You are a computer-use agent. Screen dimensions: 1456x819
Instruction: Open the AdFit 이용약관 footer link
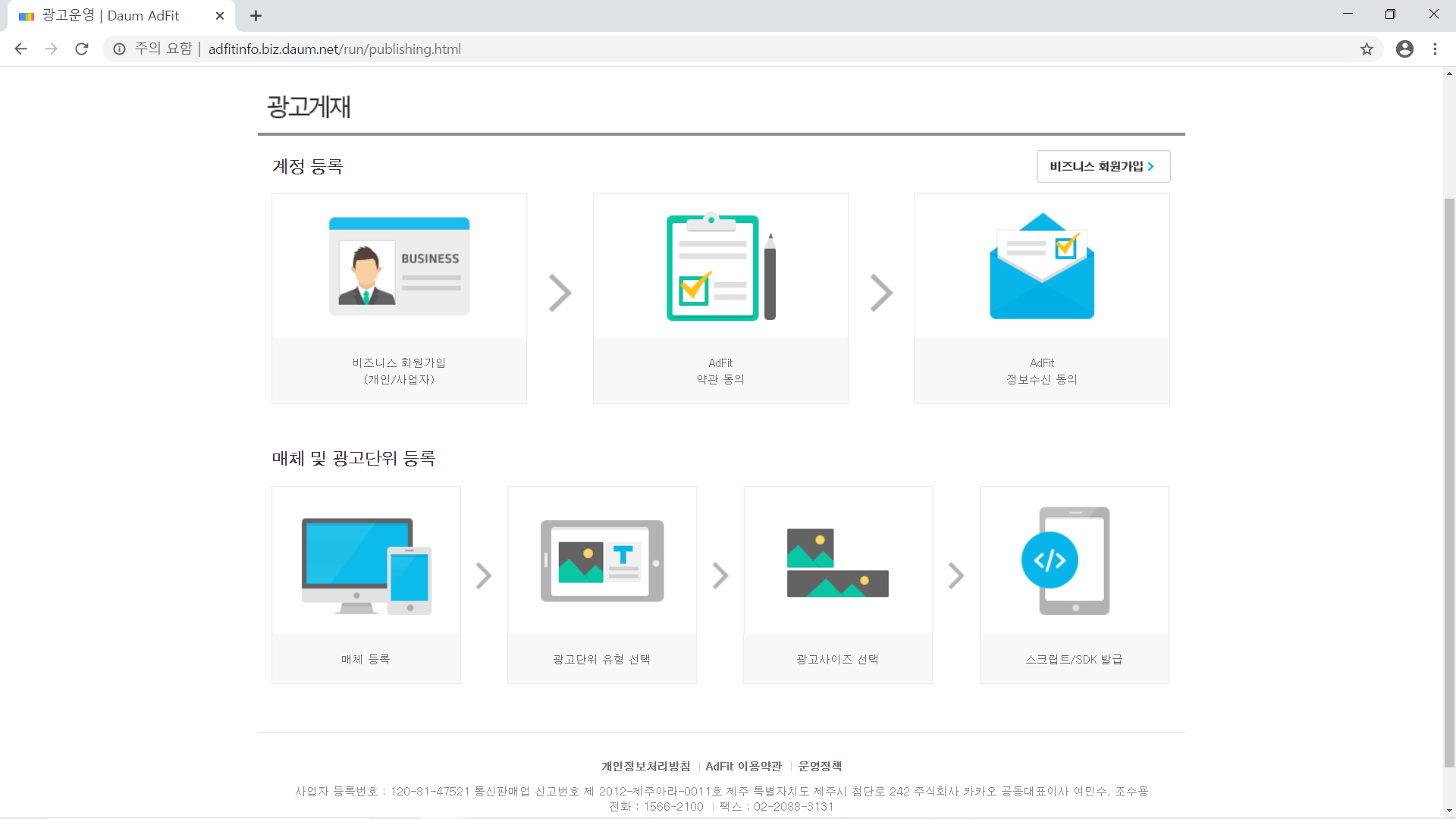(743, 767)
